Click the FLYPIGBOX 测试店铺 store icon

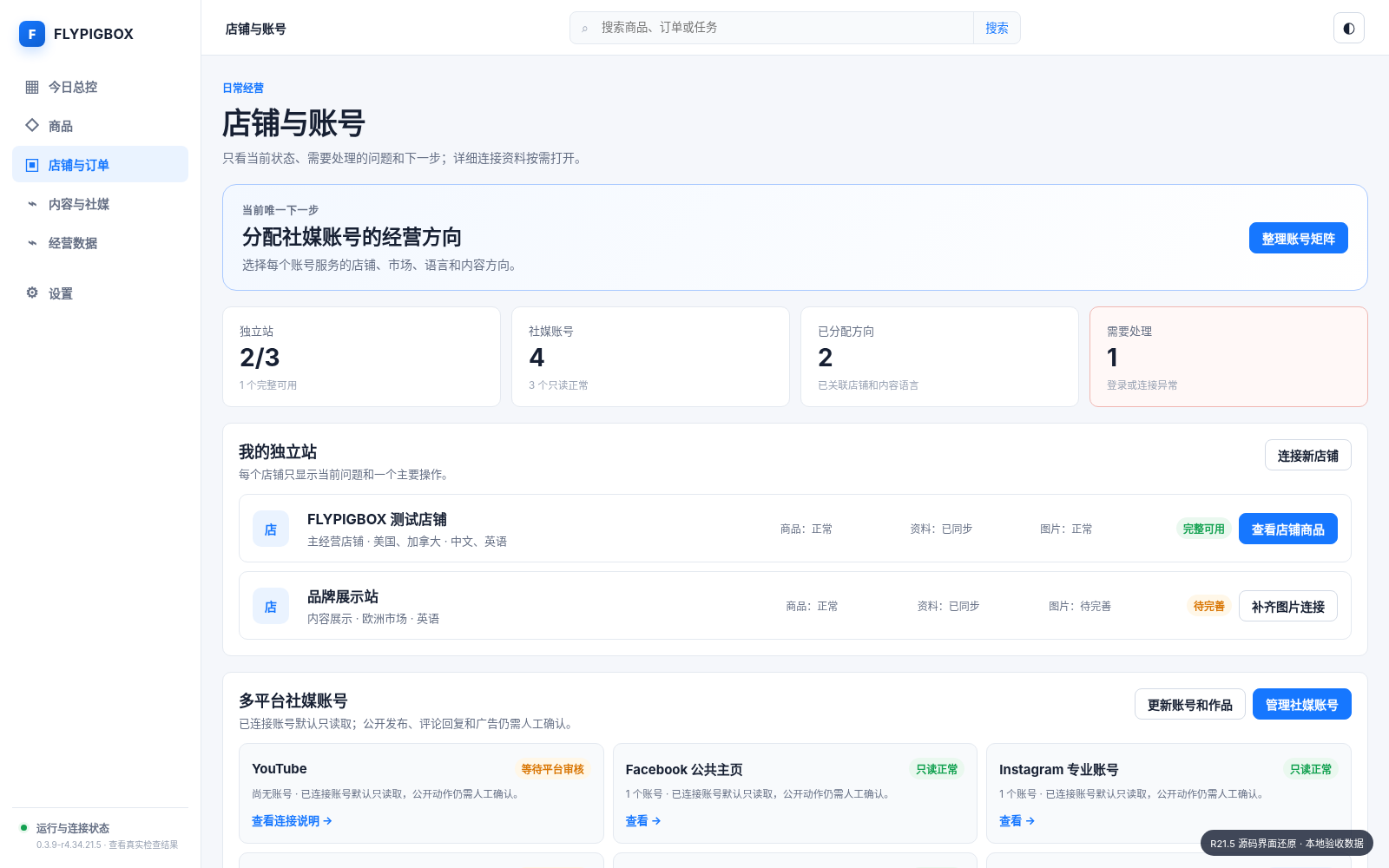click(x=271, y=529)
